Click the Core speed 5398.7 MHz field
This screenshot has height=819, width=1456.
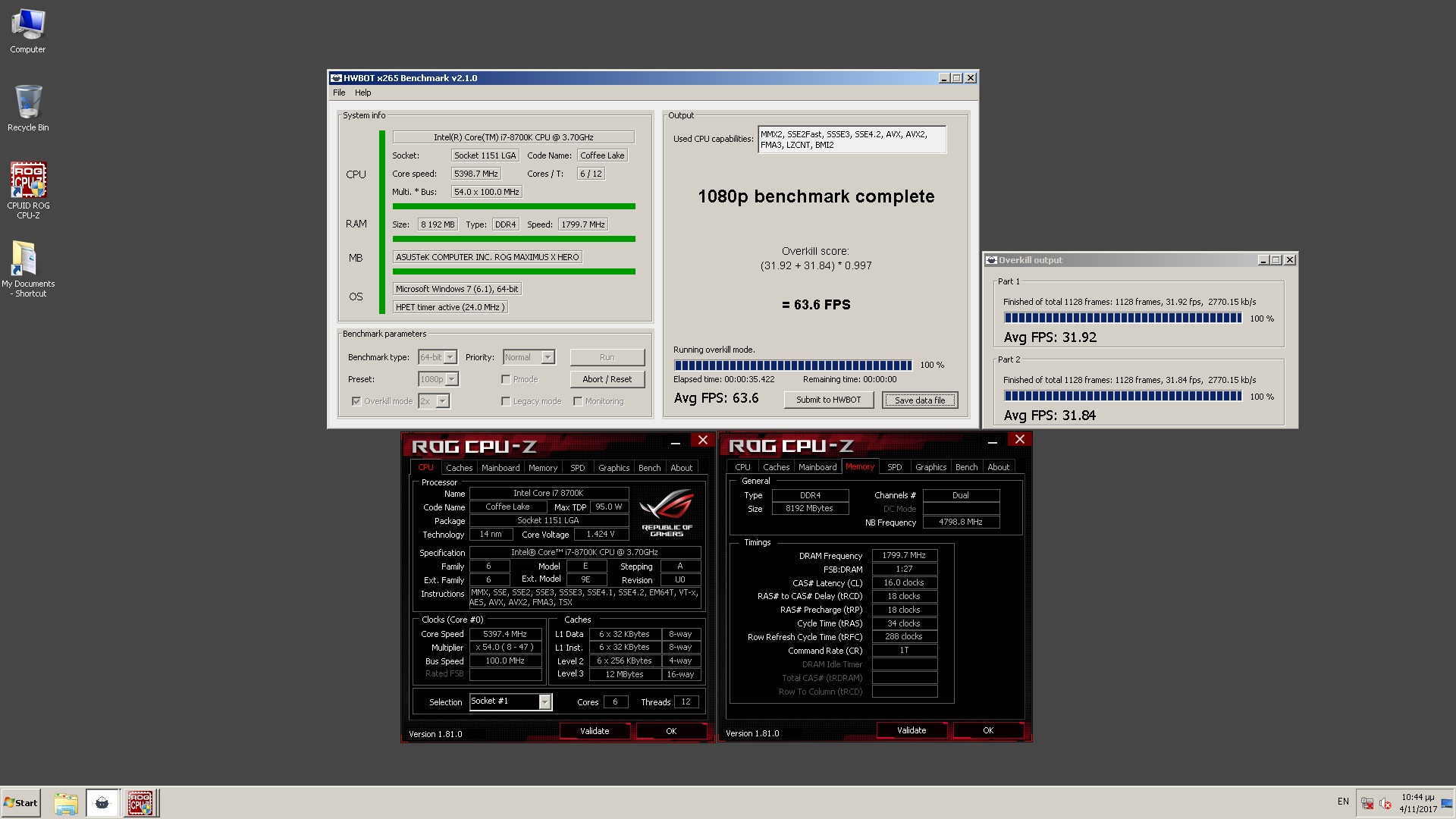tap(475, 174)
